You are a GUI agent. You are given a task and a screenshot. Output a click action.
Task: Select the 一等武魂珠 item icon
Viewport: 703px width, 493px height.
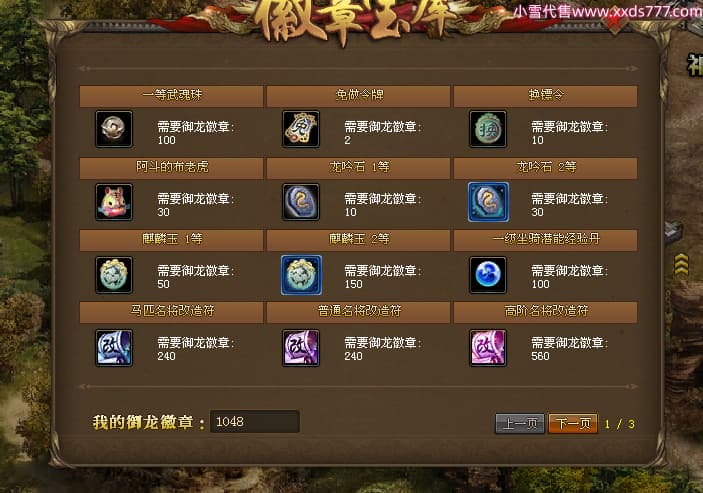tap(114, 129)
